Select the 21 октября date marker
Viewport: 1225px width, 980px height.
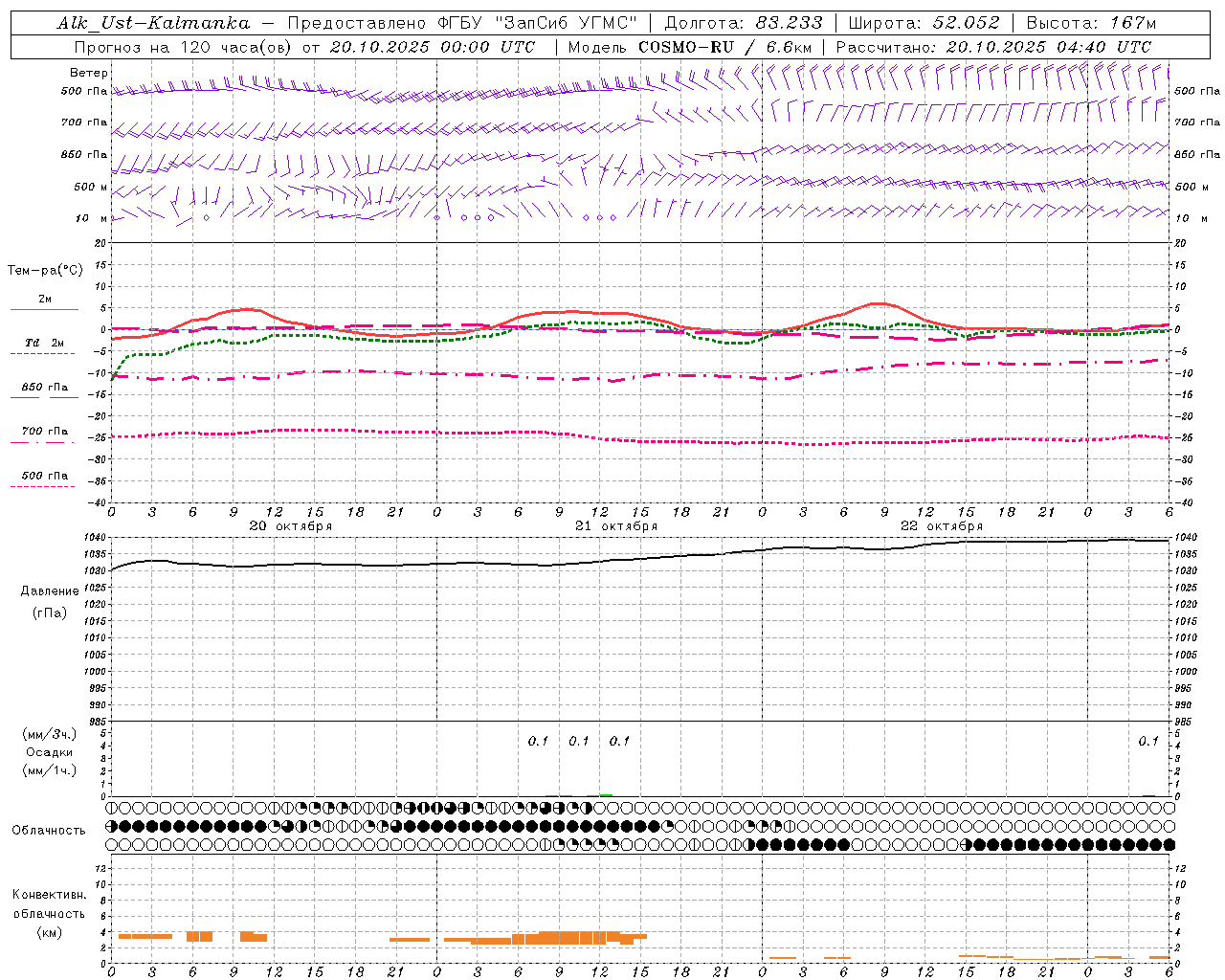tap(616, 526)
